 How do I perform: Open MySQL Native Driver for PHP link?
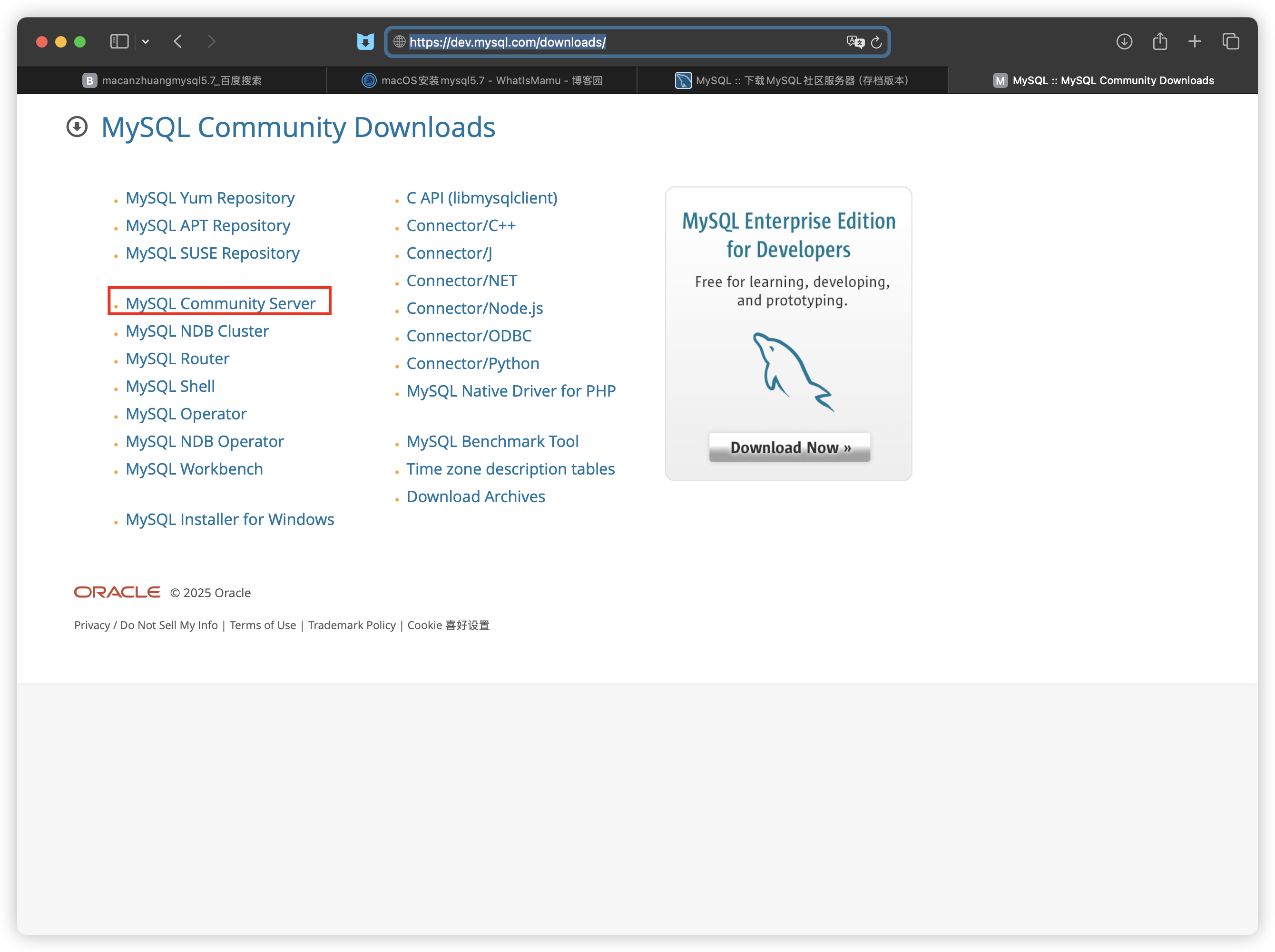pyautogui.click(x=510, y=391)
